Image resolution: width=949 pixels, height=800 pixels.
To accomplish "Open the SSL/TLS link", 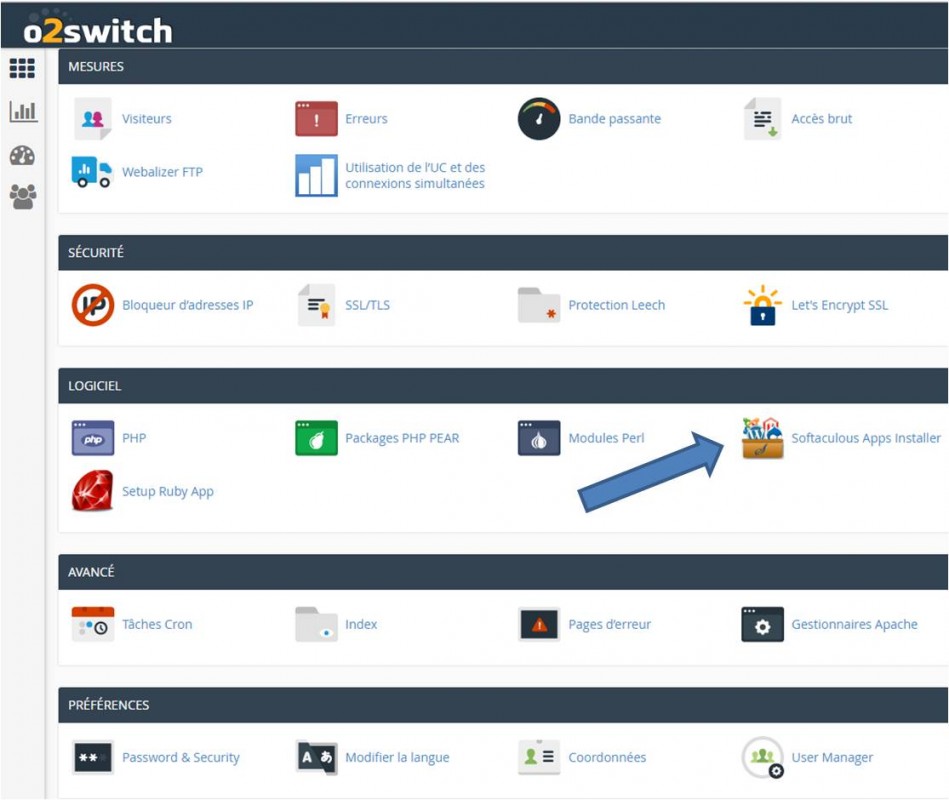I will pos(367,305).
